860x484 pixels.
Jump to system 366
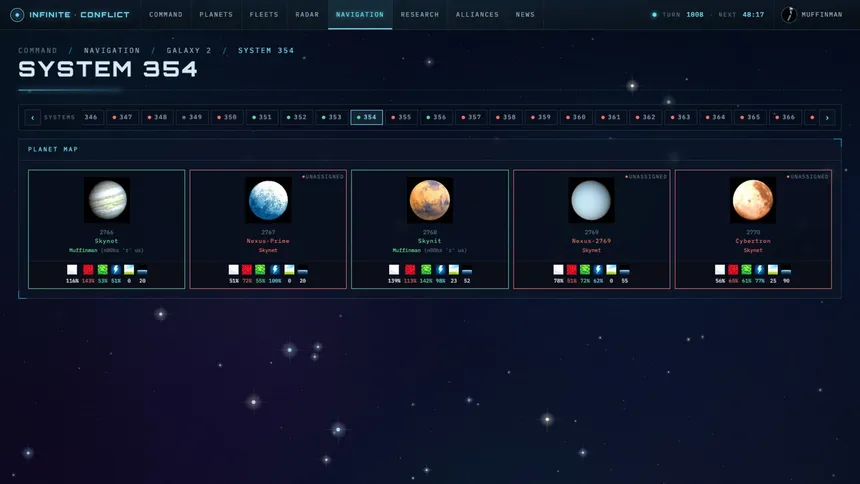[x=785, y=117]
